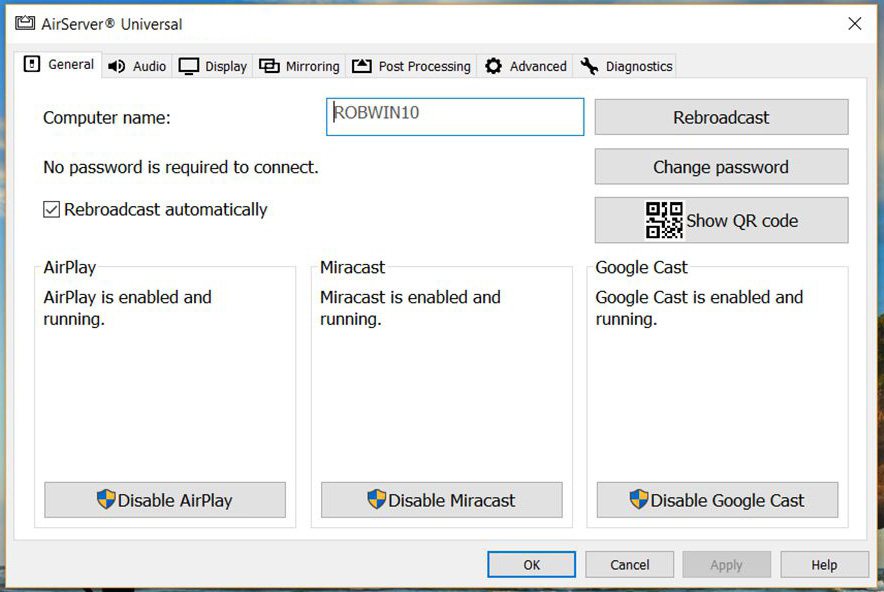This screenshot has width=884, height=592.
Task: Disable Miracast service
Action: click(x=441, y=500)
